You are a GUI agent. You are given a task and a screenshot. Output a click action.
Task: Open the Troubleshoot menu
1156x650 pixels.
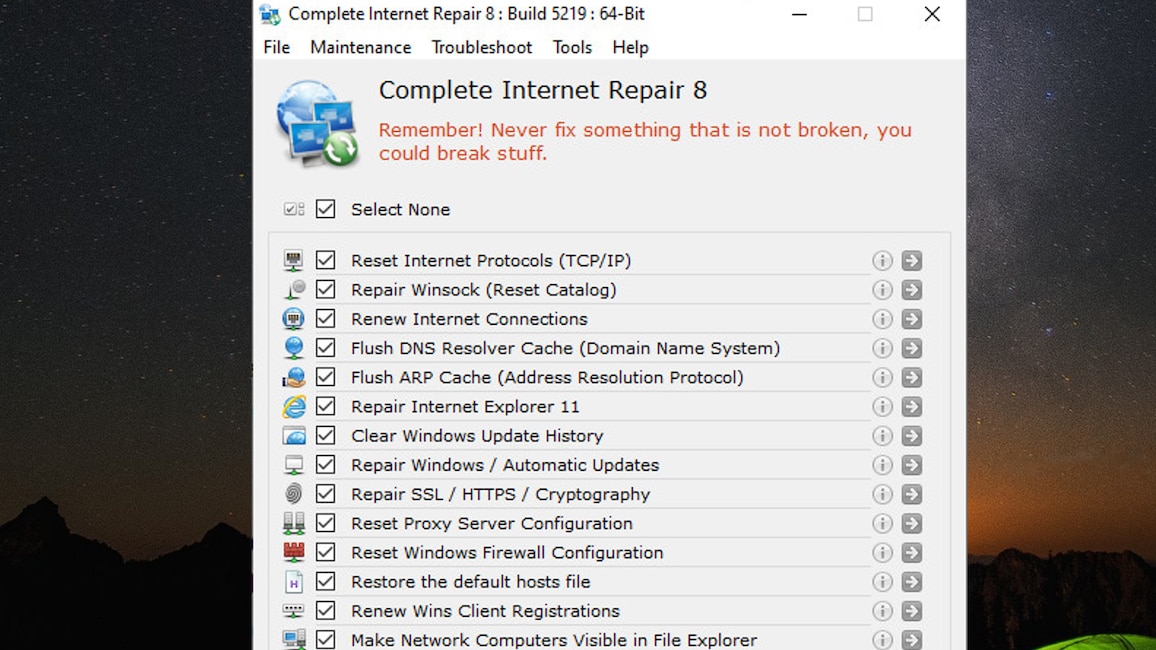(x=481, y=47)
